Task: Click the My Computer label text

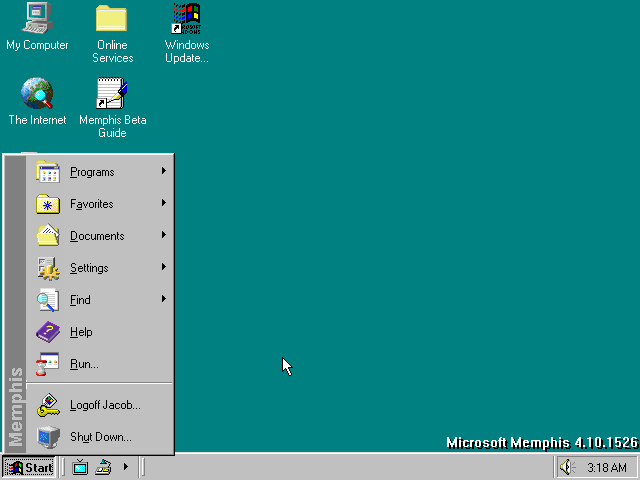Action: point(37,45)
